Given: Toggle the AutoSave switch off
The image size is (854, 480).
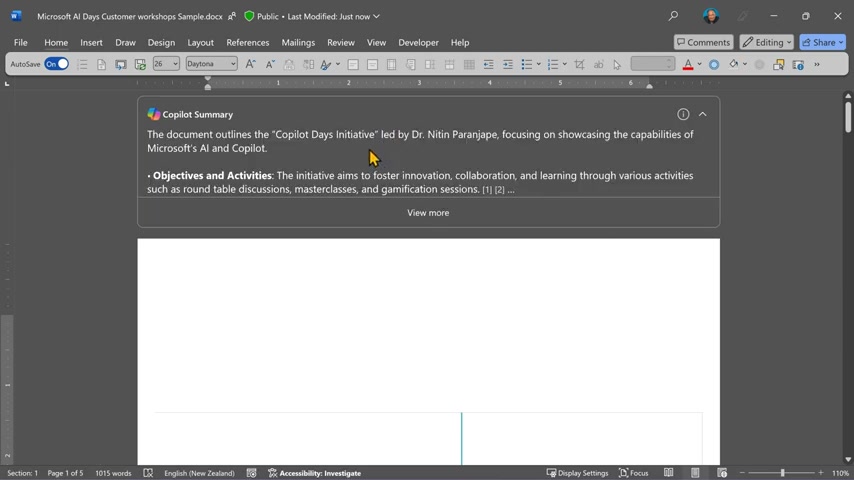Looking at the screenshot, I should pos(57,64).
